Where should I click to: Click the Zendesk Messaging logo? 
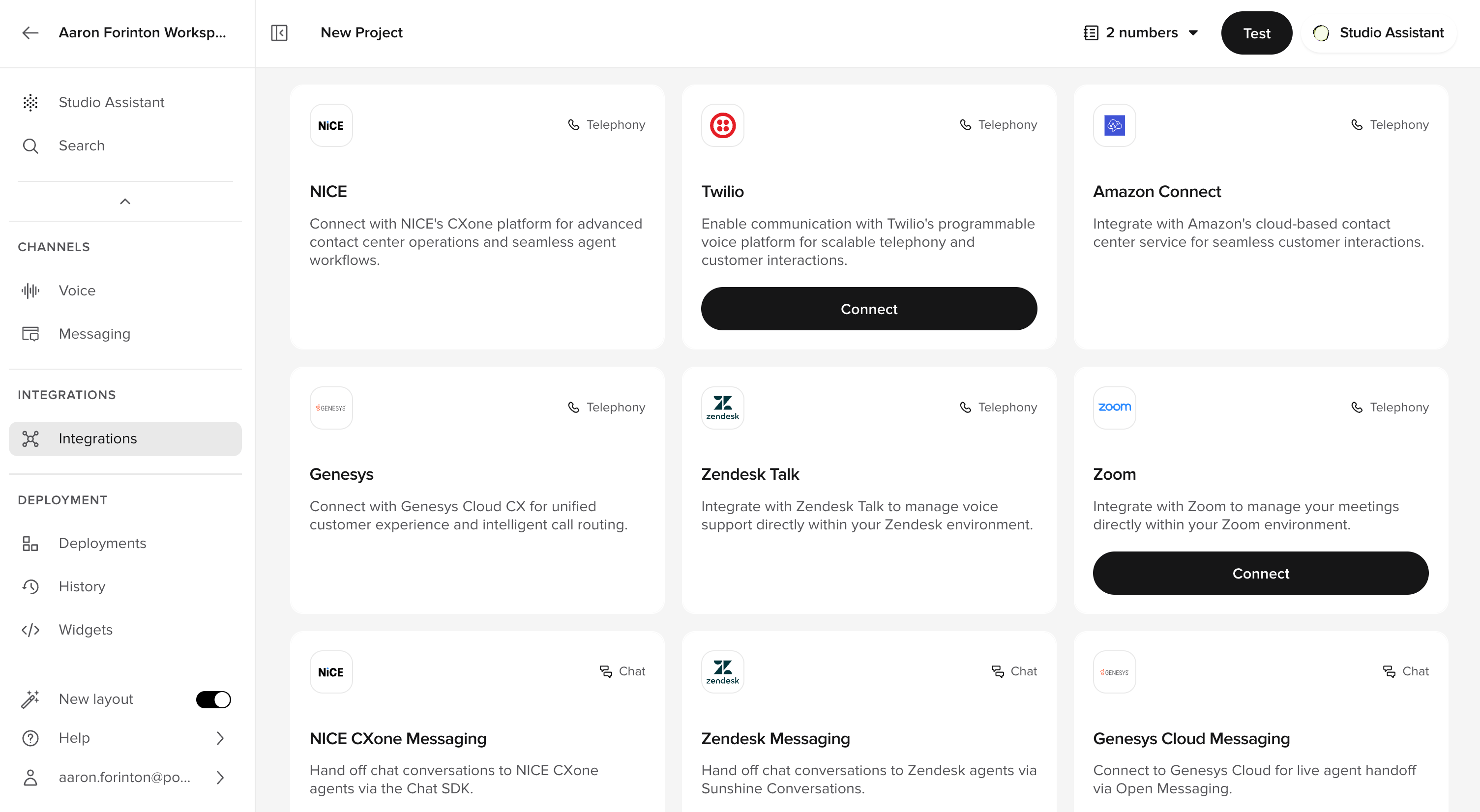click(722, 672)
